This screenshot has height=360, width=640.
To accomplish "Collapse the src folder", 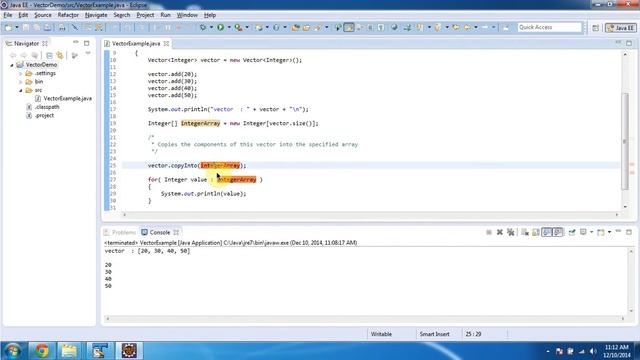I will [x=20, y=90].
